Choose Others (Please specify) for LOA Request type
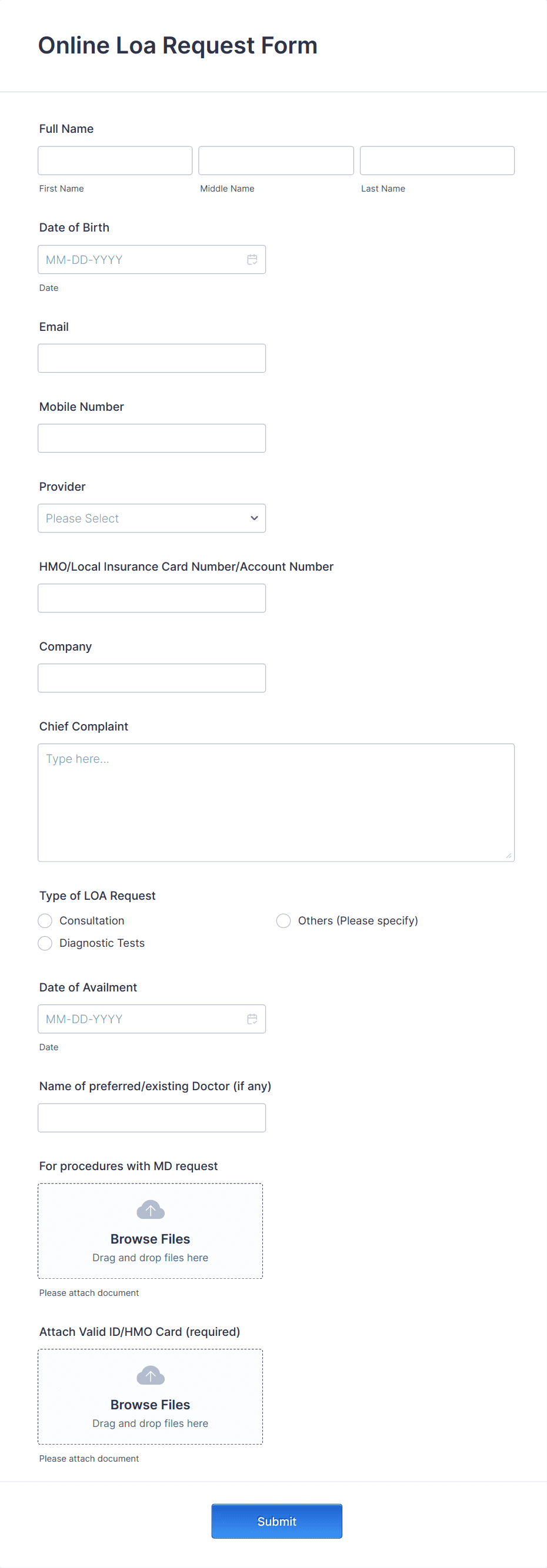Viewport: 547px width, 1568px height. (283, 920)
